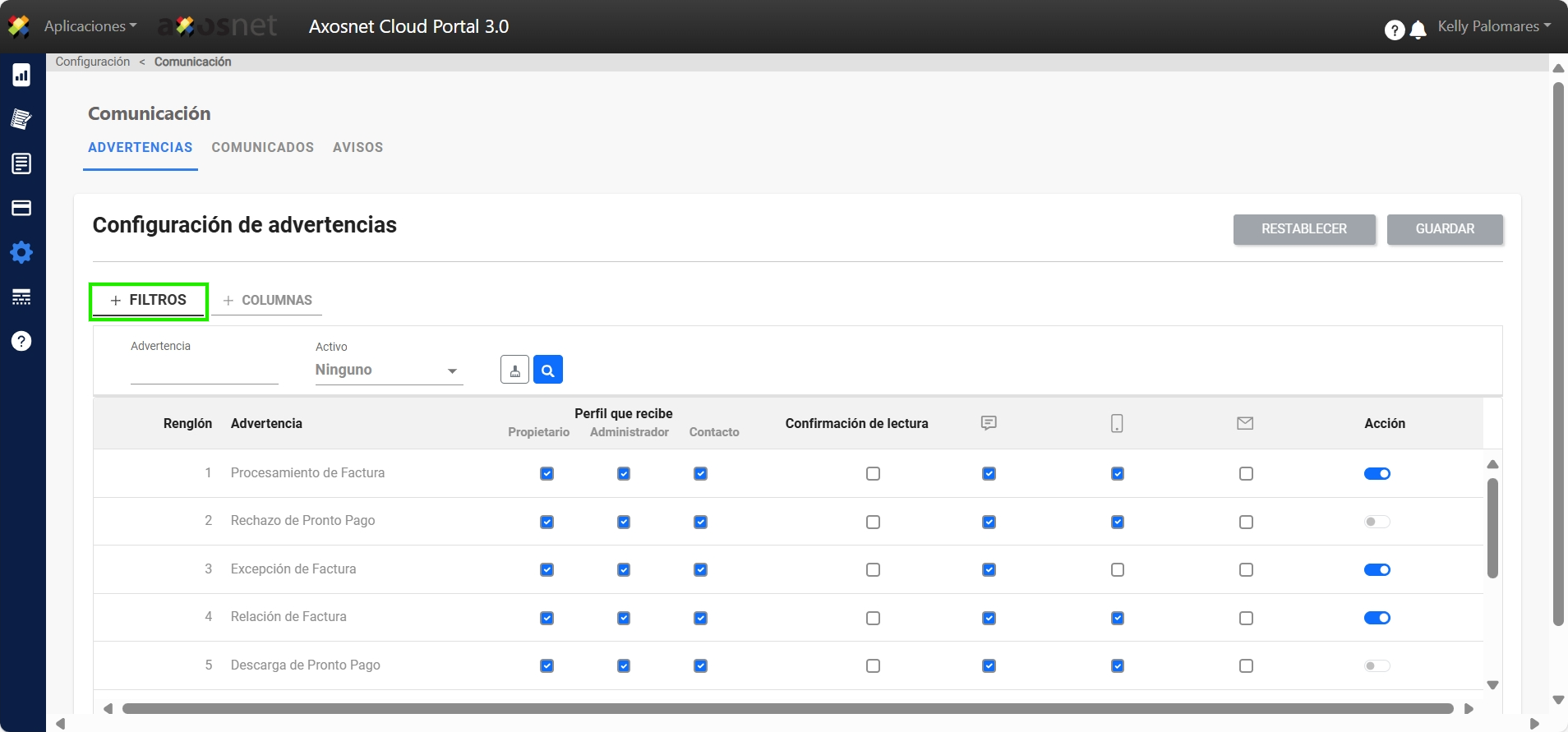Viewport: 1568px width, 732px height.
Task: Click the notification bell icon
Action: click(1418, 30)
